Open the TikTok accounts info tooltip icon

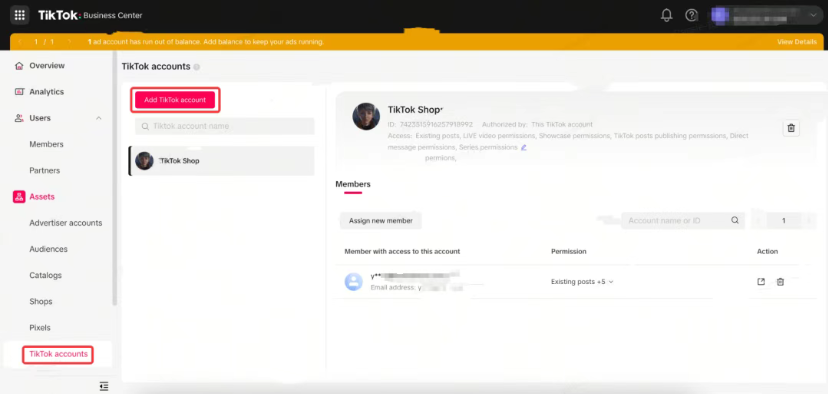[x=196, y=67]
